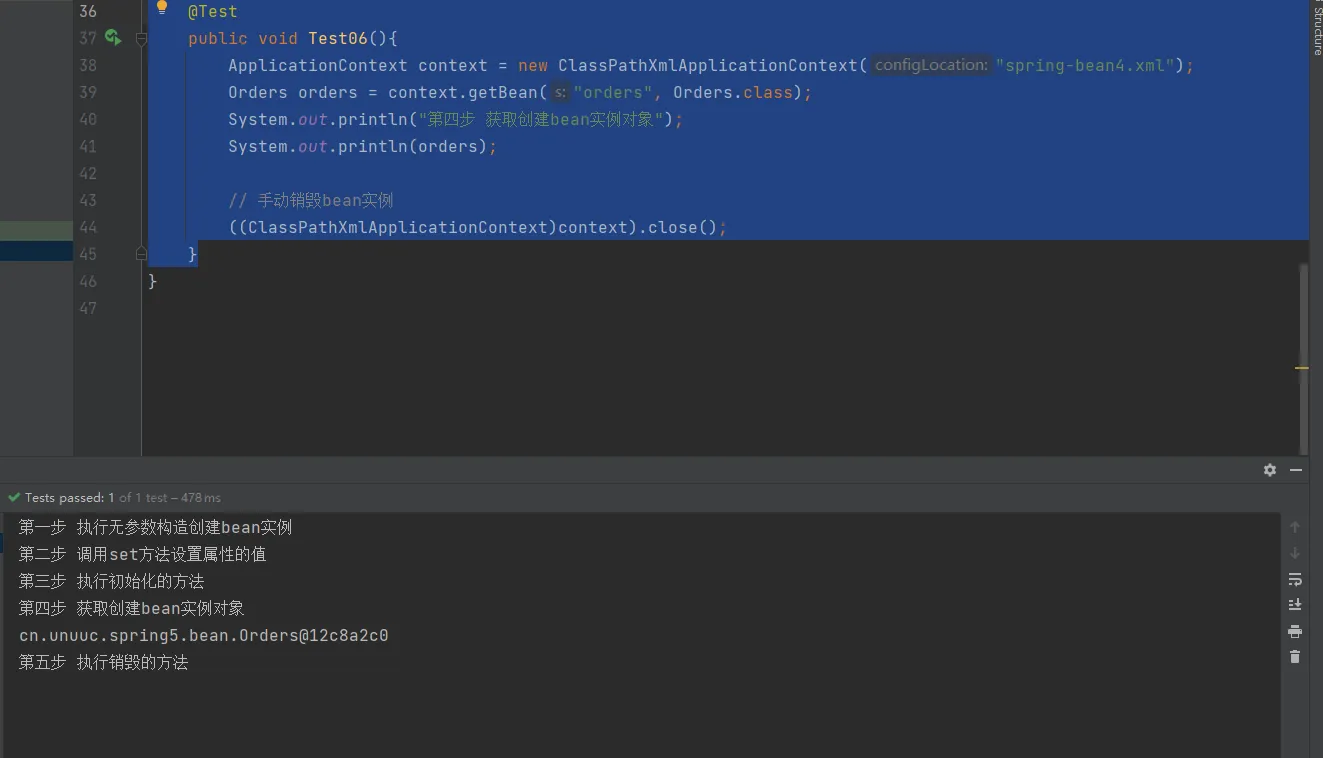Click the close() call on line 44
The image size is (1323, 758).
[682, 227]
